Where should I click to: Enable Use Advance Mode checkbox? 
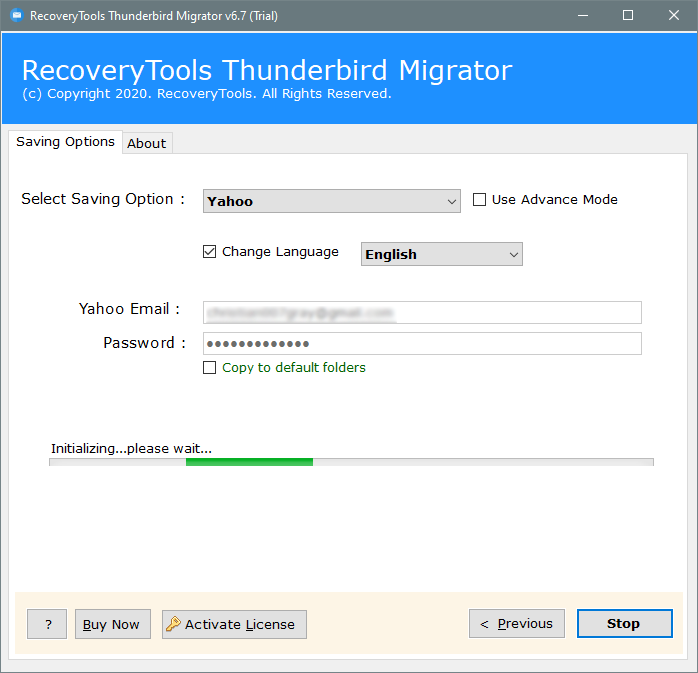tap(479, 199)
